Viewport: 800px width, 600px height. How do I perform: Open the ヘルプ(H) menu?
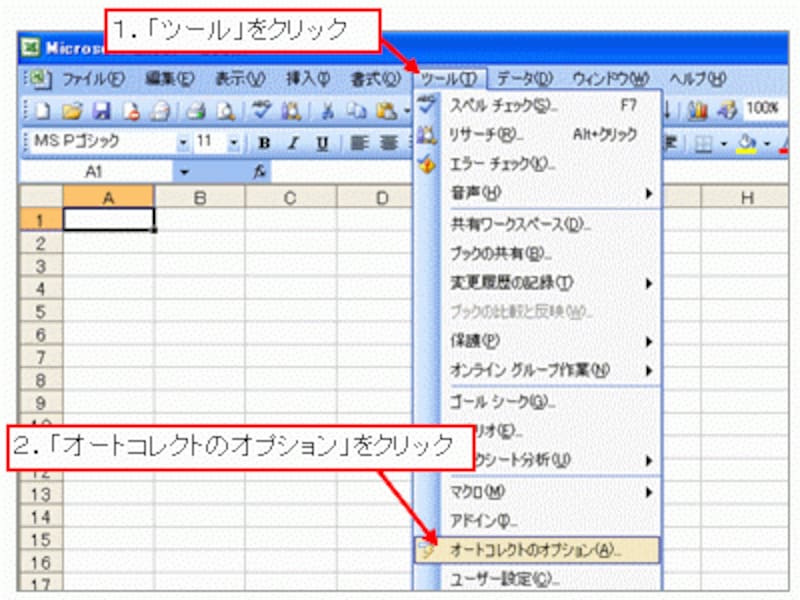click(x=697, y=79)
